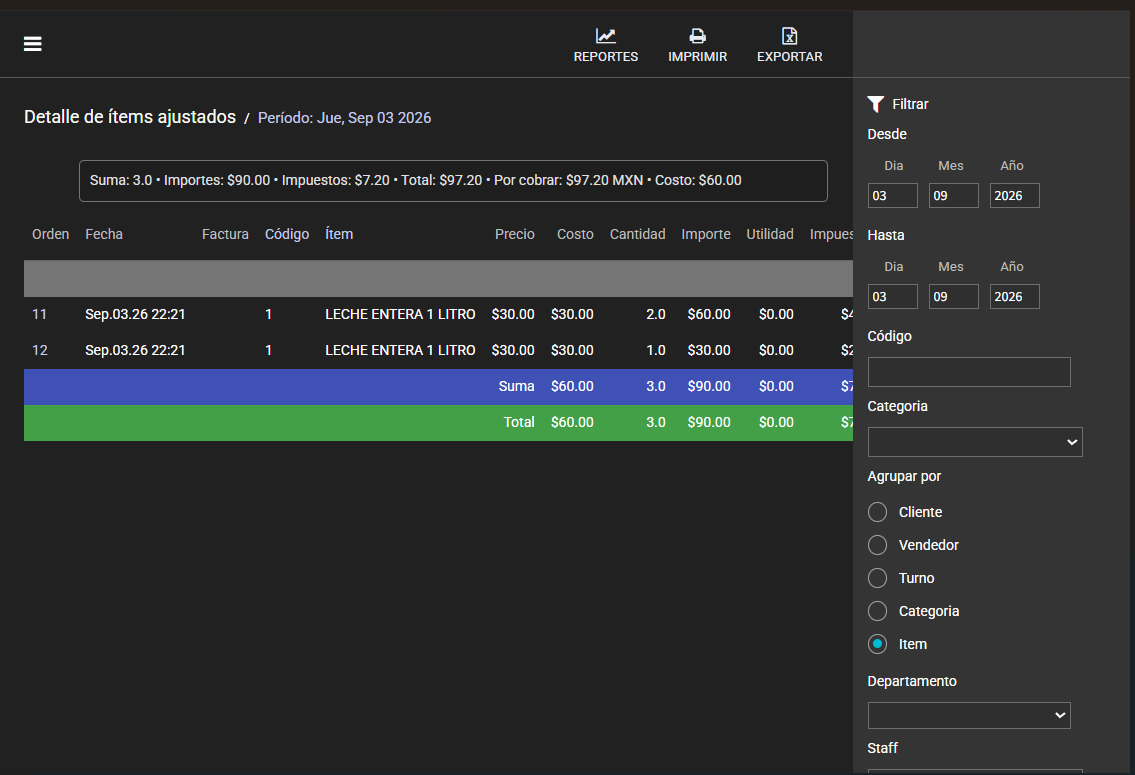Viewport: 1135px width, 775px height.
Task: Select the Vendedor grouping option
Action: (877, 545)
